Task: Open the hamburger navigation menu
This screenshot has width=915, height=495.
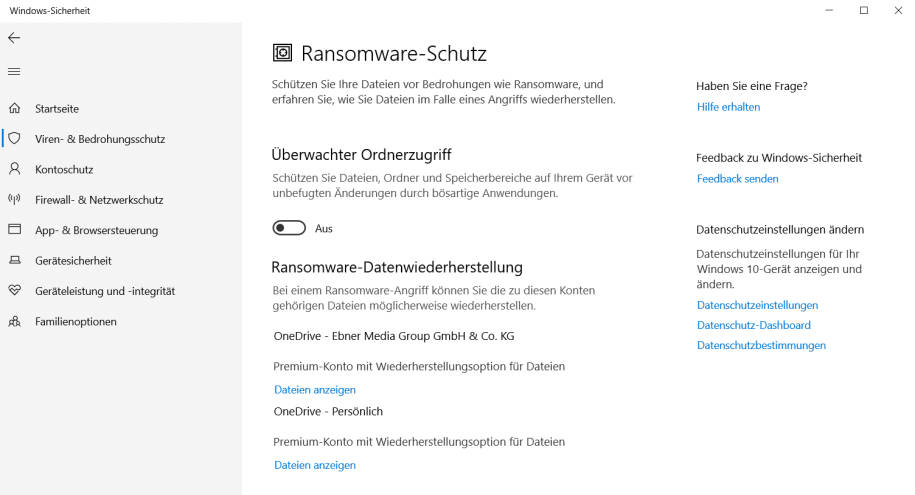Action: [x=14, y=71]
